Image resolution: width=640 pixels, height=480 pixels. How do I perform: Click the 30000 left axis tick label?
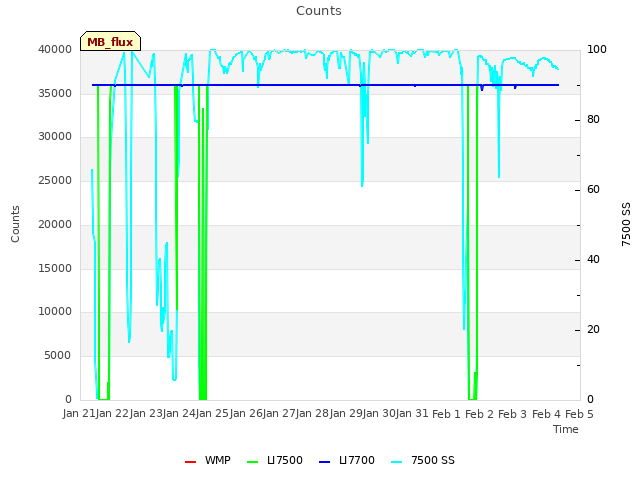[x=55, y=136]
